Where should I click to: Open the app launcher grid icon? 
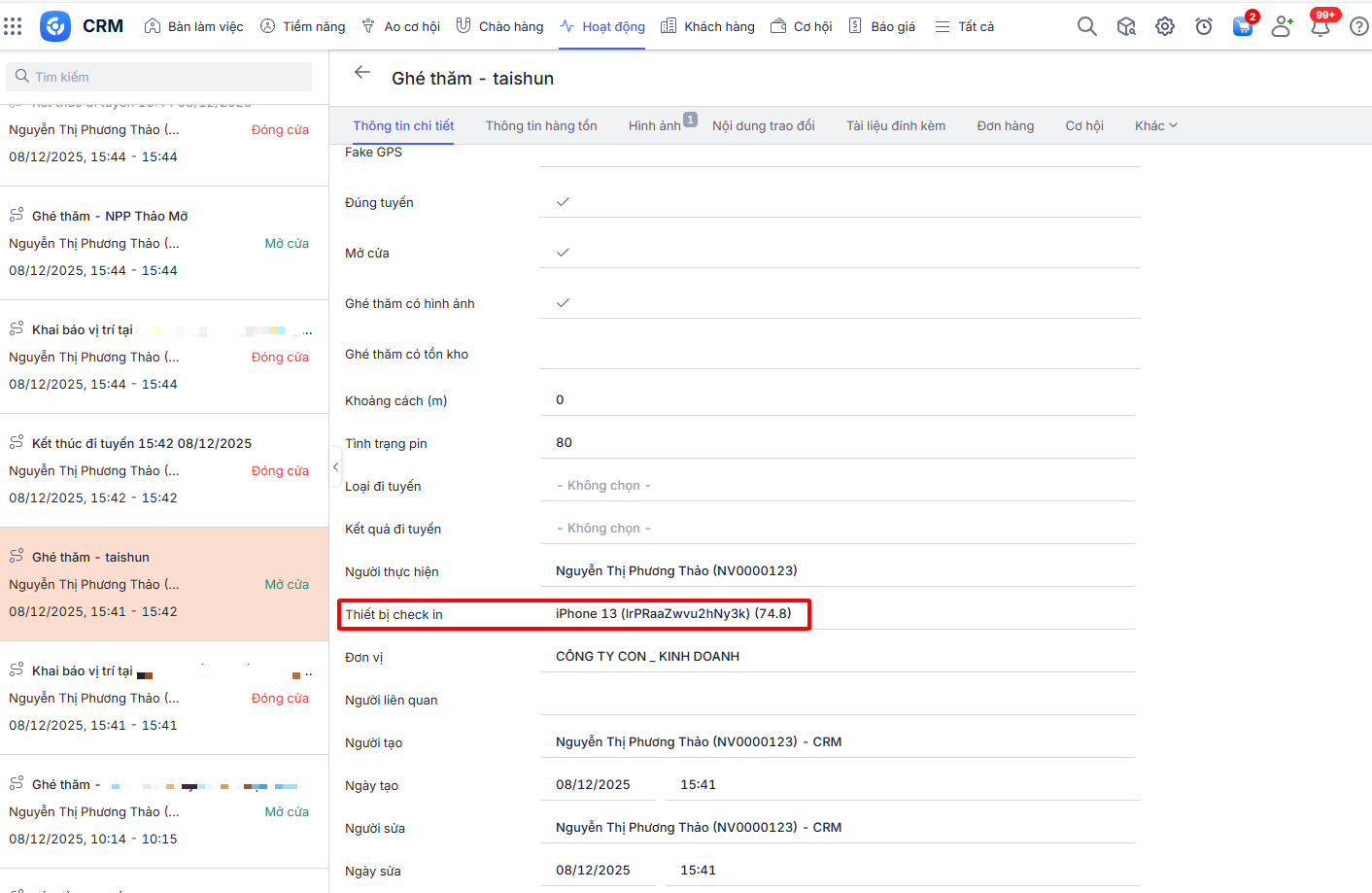tap(13, 26)
